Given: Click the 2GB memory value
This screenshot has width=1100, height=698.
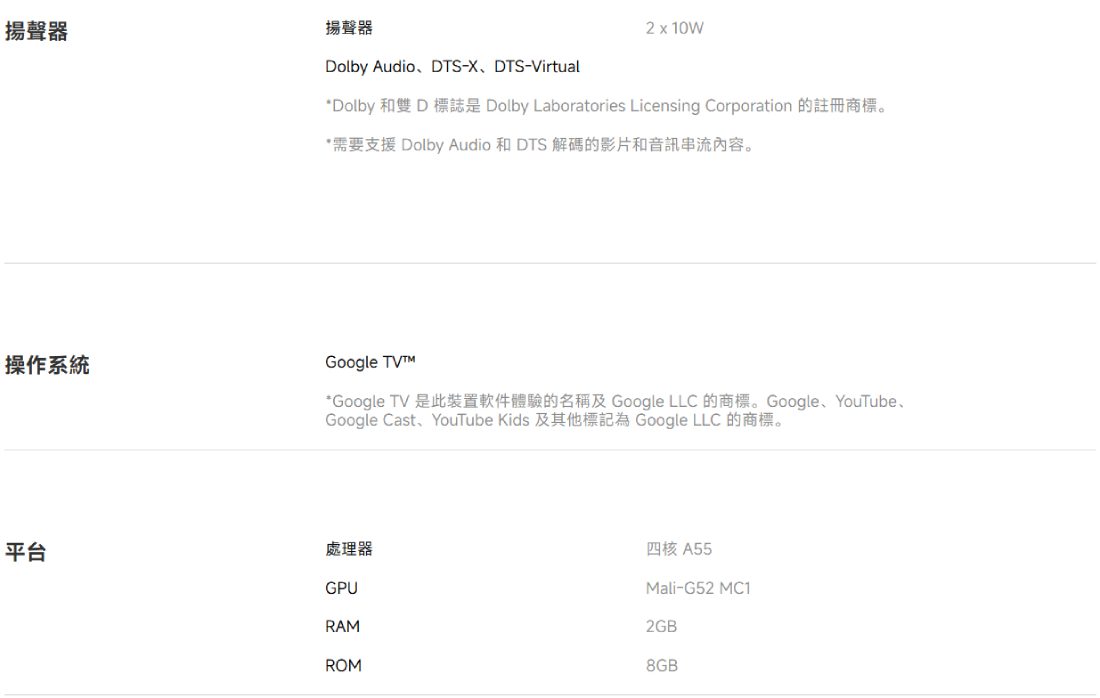Looking at the screenshot, I should tap(661, 627).
